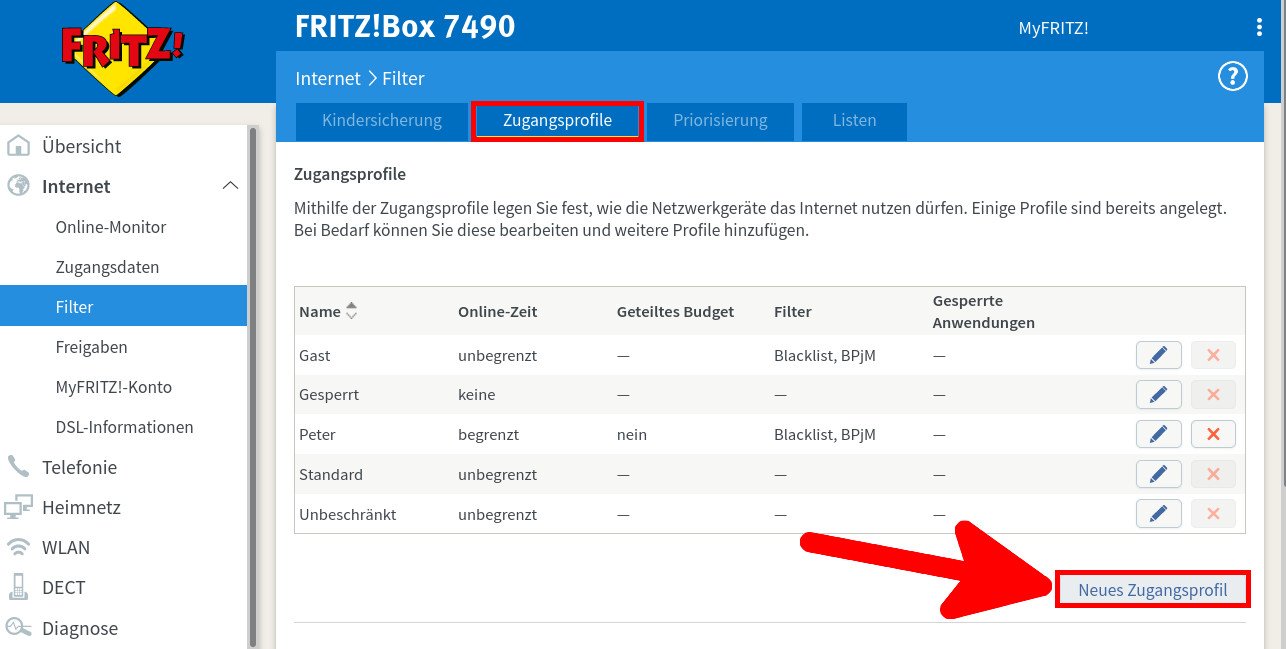This screenshot has width=1286, height=649.
Task: Click the wifi icon beside WLAN
Action: pos(18,547)
